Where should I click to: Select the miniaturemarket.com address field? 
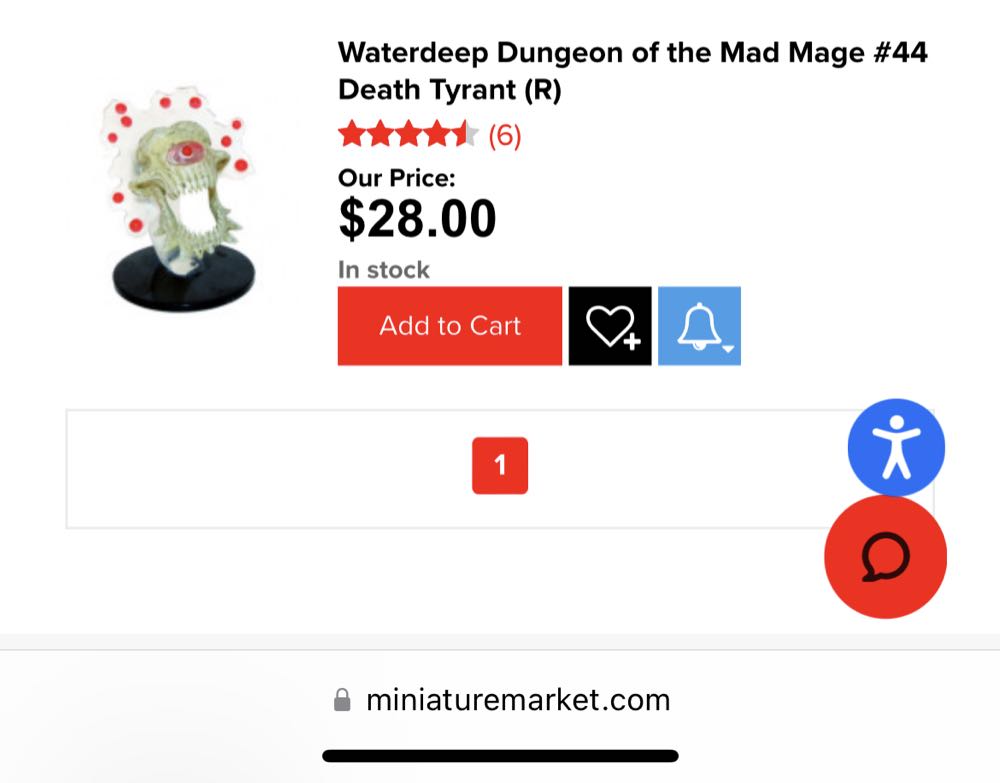pyautogui.click(x=500, y=699)
